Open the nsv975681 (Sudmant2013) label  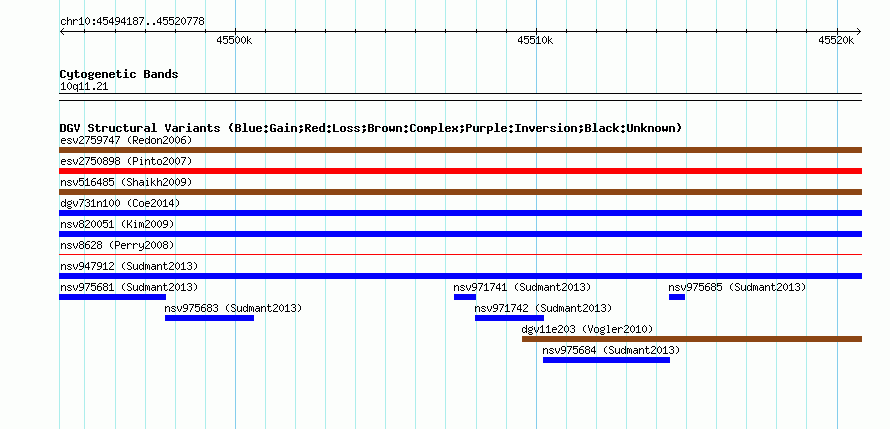[129, 287]
